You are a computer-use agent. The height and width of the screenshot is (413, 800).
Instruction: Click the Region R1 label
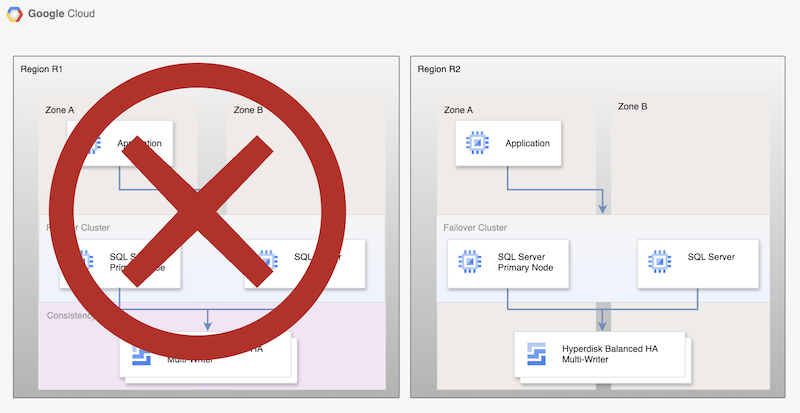[x=42, y=69]
